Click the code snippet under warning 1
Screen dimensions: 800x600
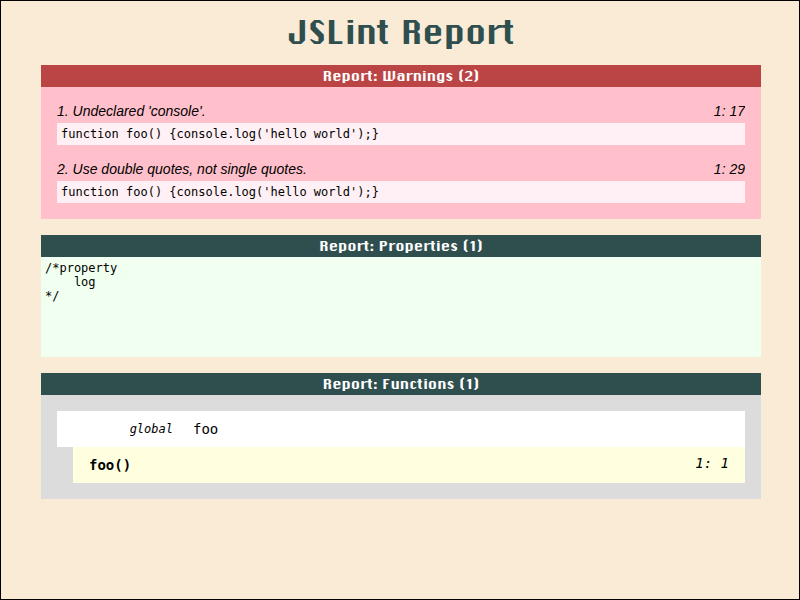[401, 134]
